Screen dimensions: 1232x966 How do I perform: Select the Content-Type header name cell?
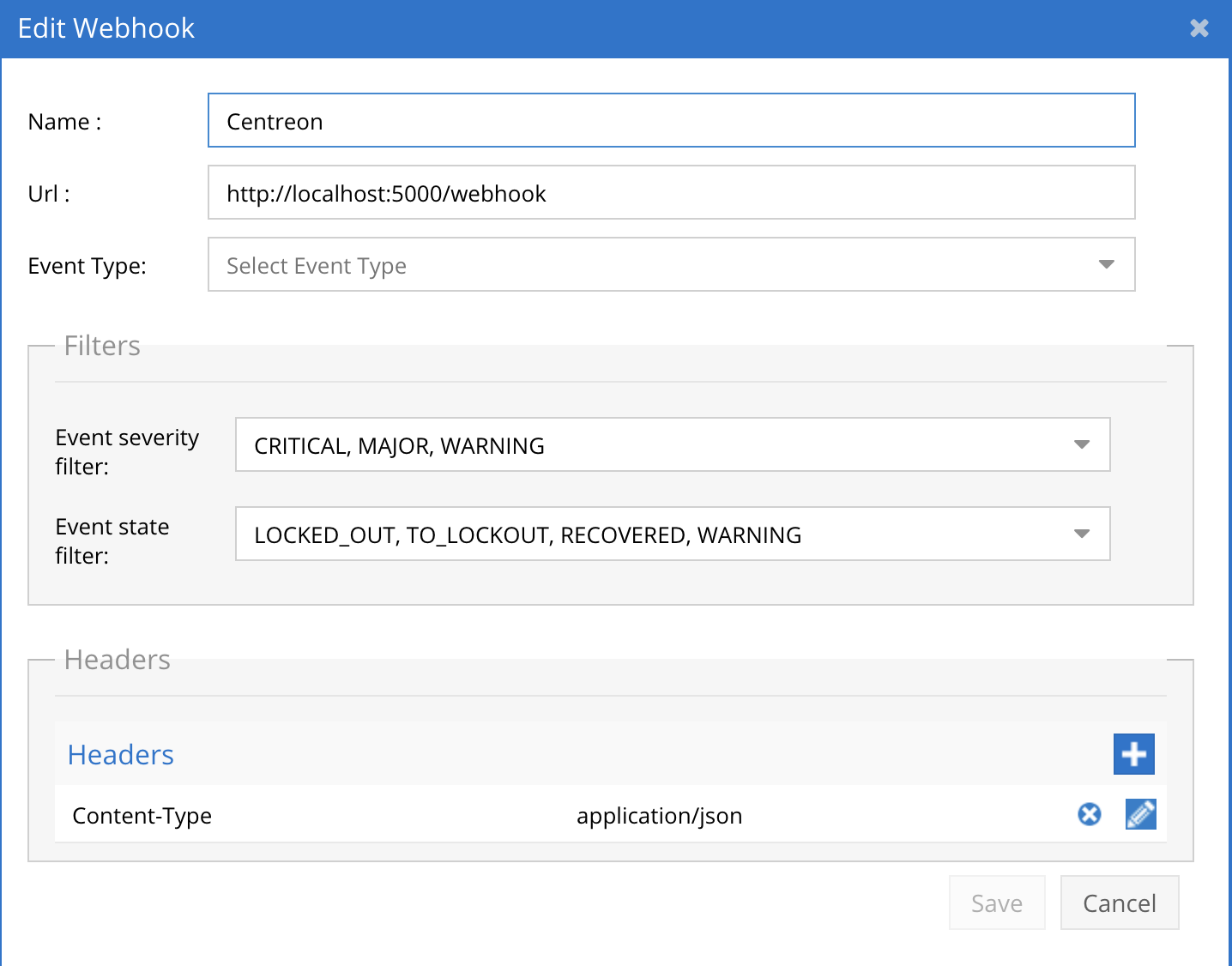click(142, 816)
